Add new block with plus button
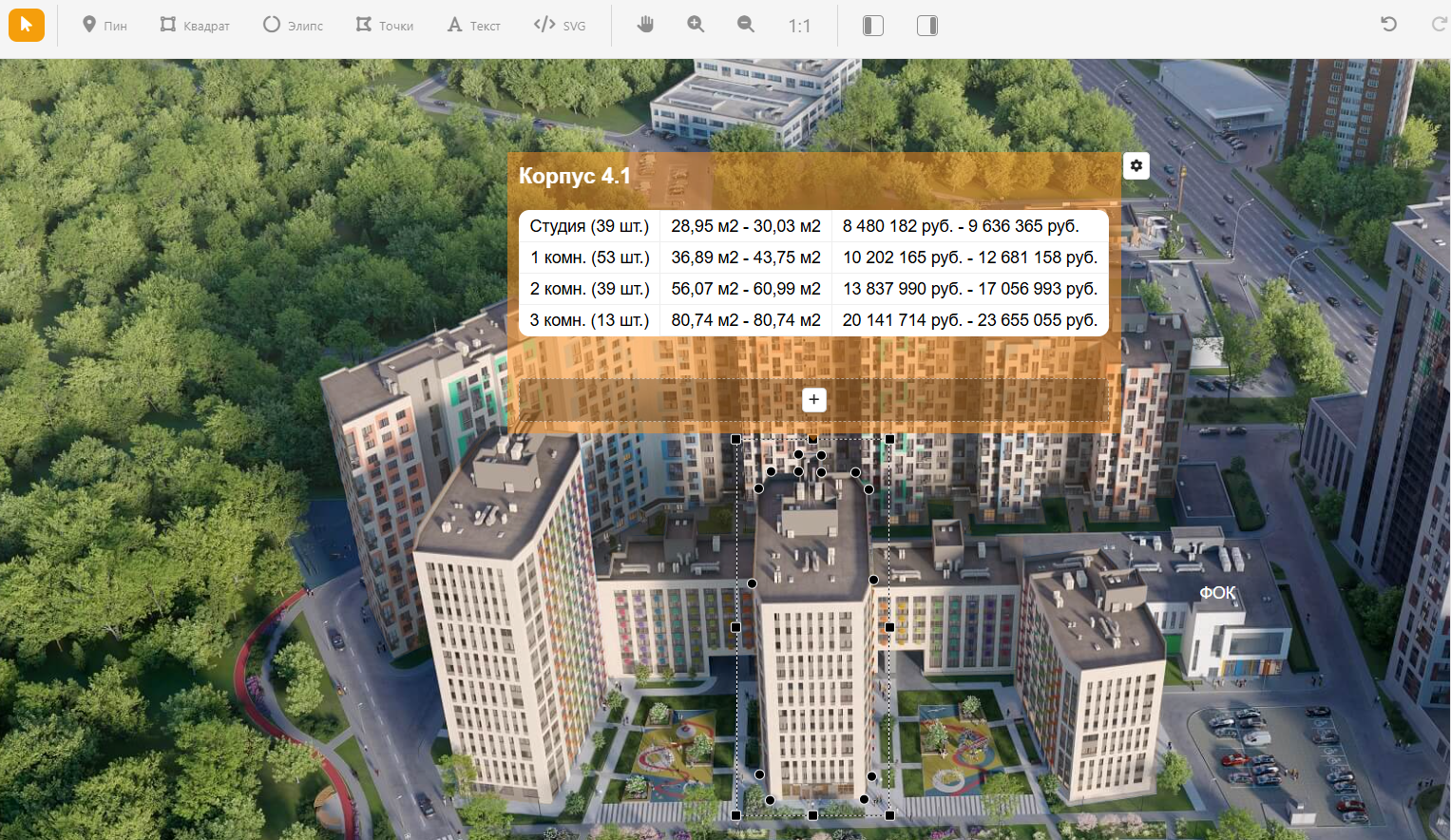The height and width of the screenshot is (840, 1451). click(813, 400)
